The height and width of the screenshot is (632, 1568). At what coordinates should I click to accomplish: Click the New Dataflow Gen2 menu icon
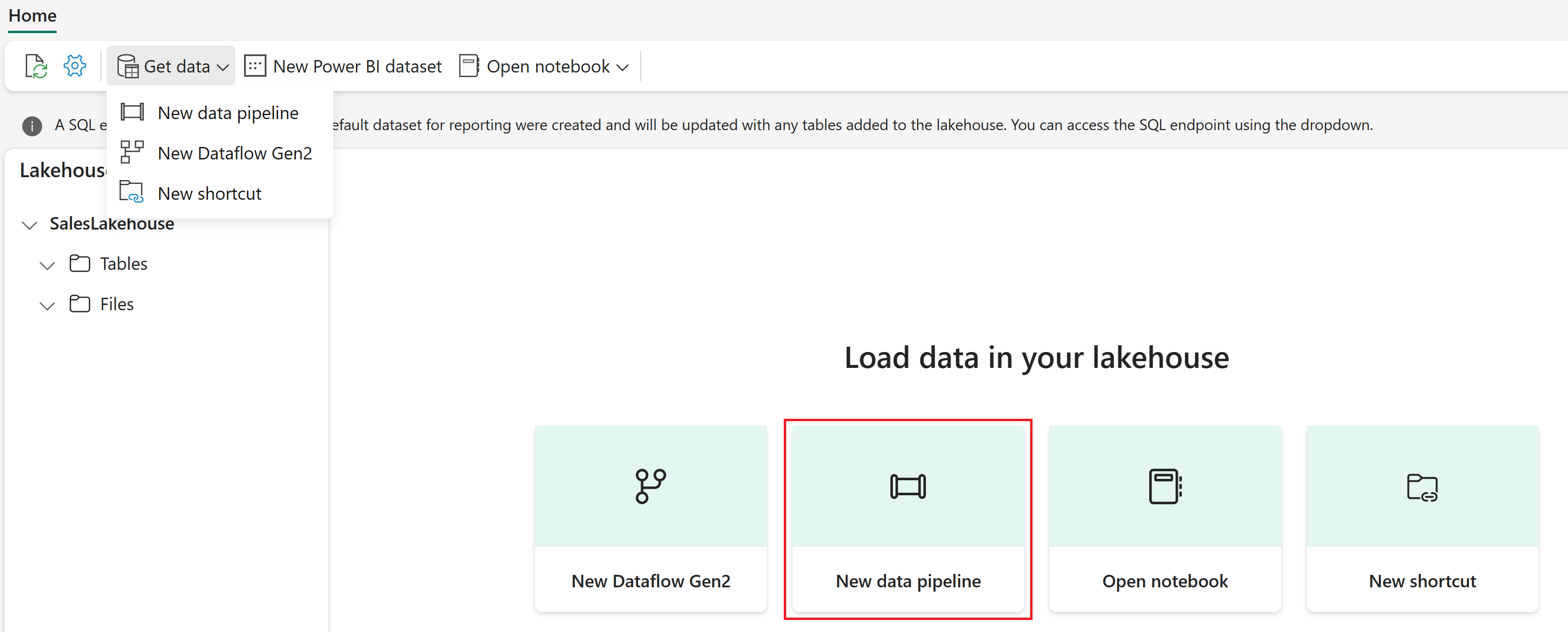pos(132,153)
